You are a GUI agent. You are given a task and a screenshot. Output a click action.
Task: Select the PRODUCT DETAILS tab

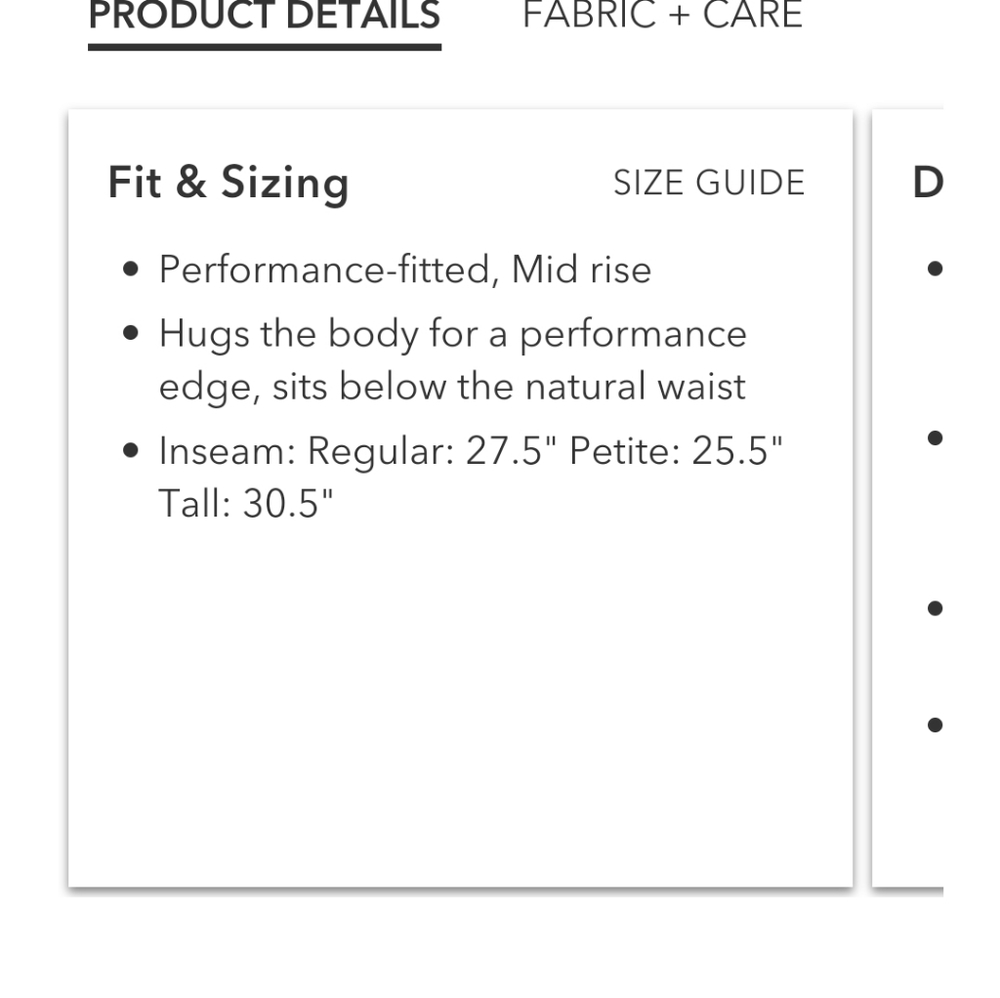click(x=265, y=15)
